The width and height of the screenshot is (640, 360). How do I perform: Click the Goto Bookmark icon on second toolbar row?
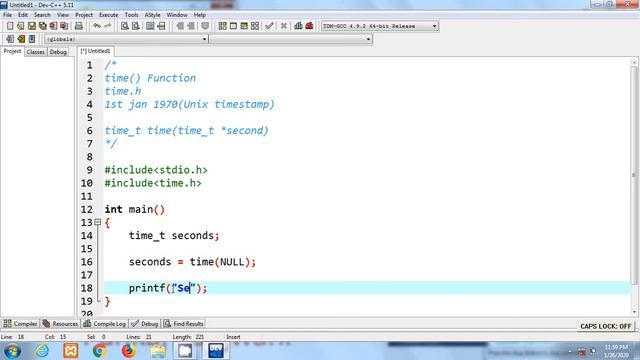[32, 39]
